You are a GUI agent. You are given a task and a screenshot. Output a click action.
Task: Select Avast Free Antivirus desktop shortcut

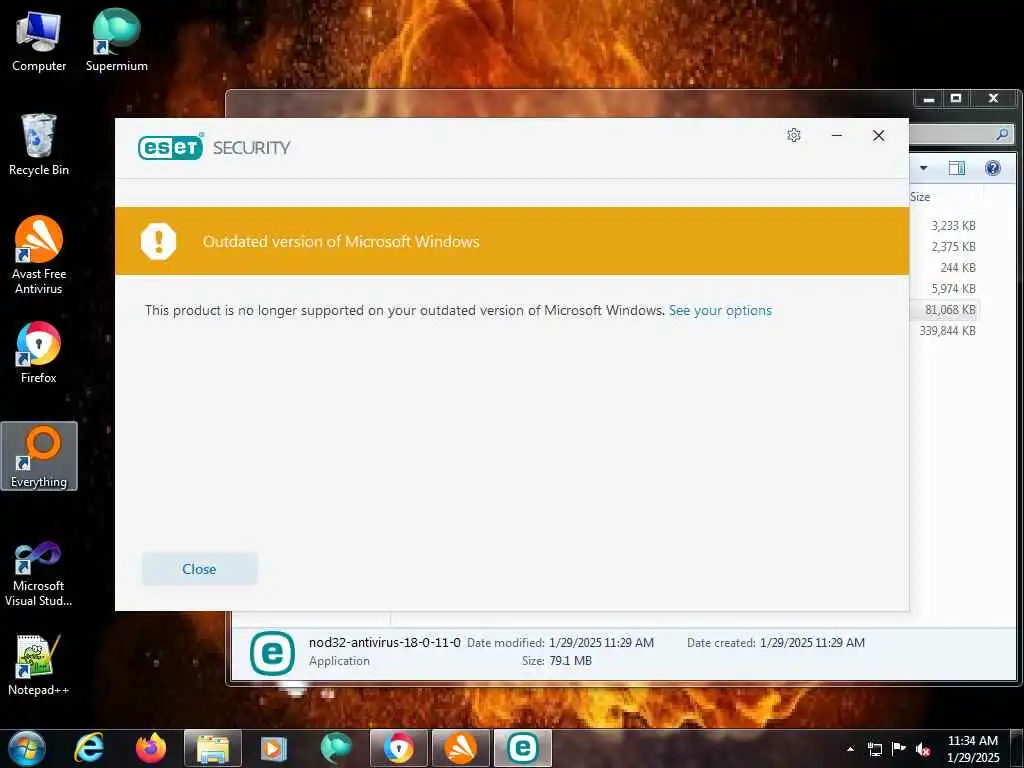(39, 255)
